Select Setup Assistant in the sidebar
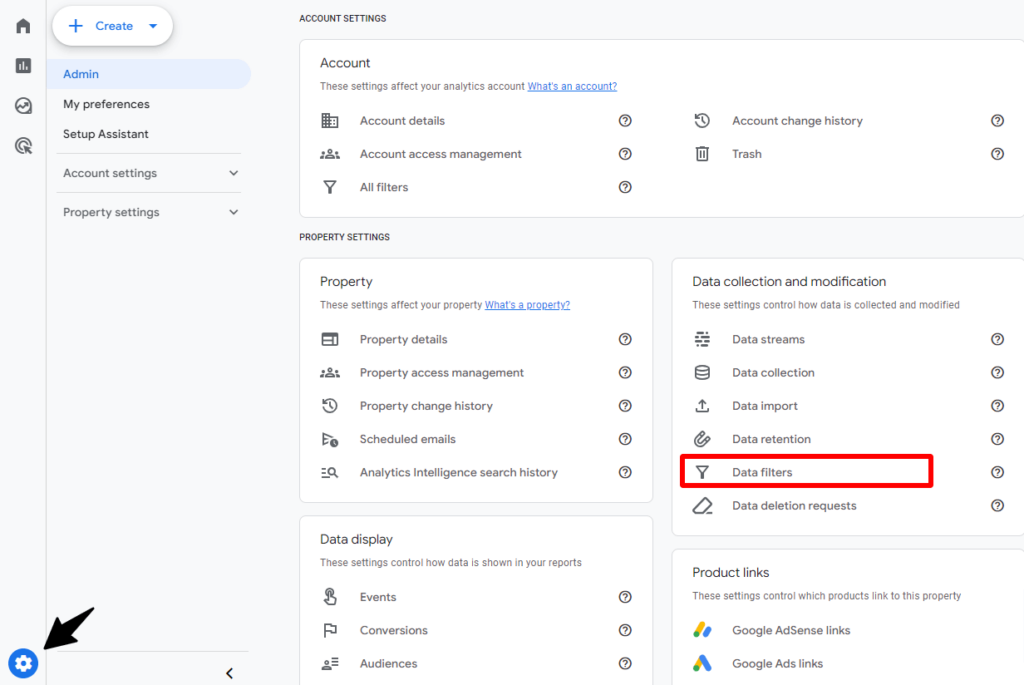 tap(105, 134)
